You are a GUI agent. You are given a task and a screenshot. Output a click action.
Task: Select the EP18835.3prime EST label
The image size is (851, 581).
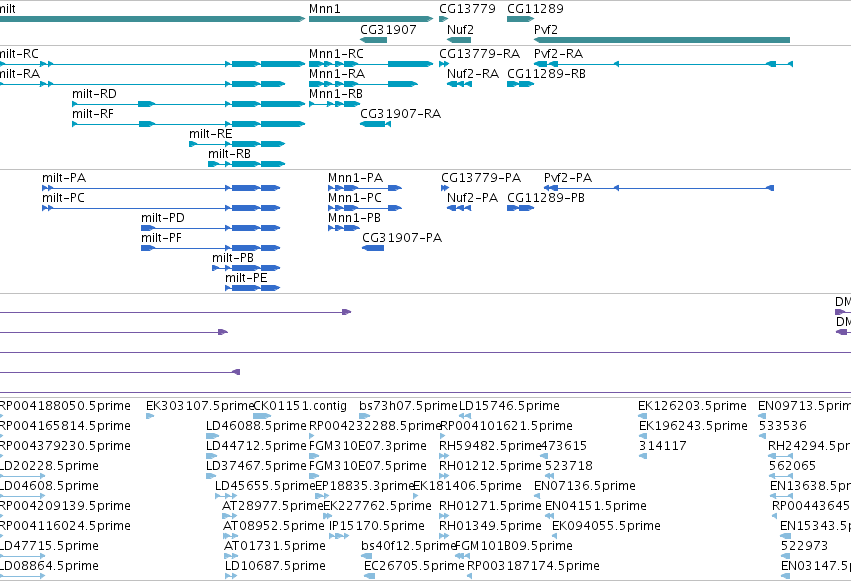[365, 486]
